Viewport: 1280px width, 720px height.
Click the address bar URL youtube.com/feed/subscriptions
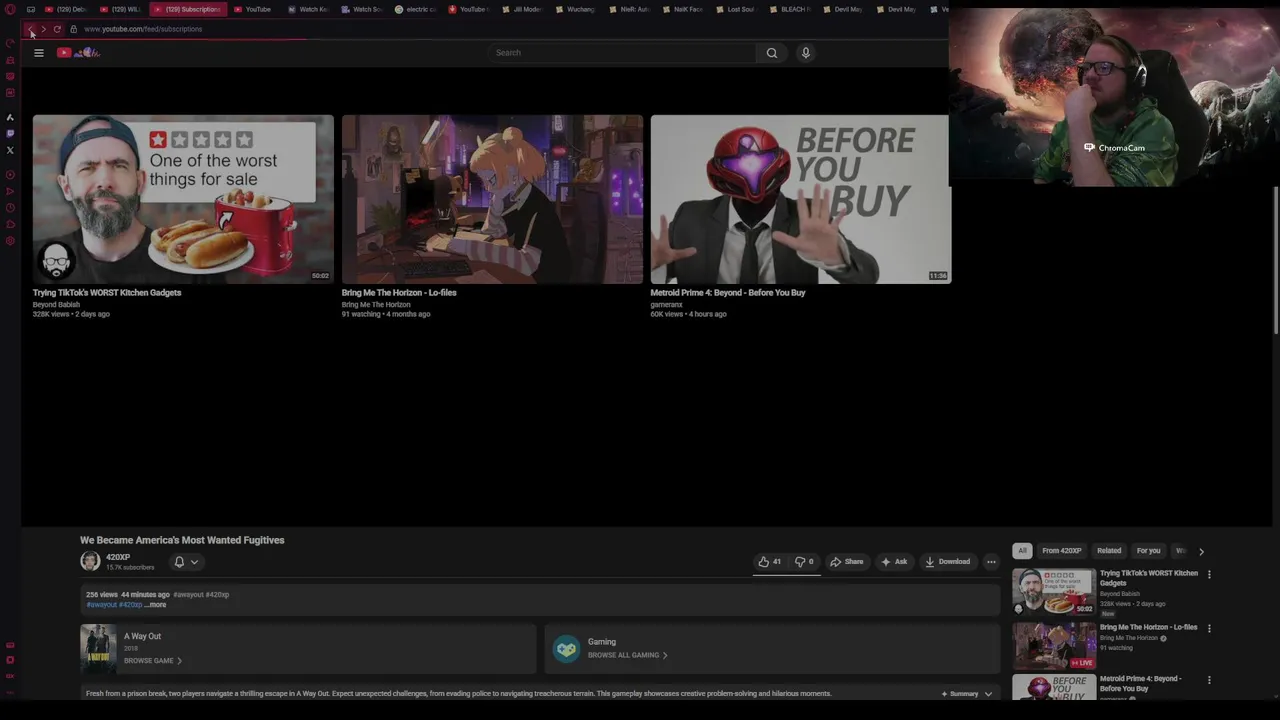tap(143, 29)
